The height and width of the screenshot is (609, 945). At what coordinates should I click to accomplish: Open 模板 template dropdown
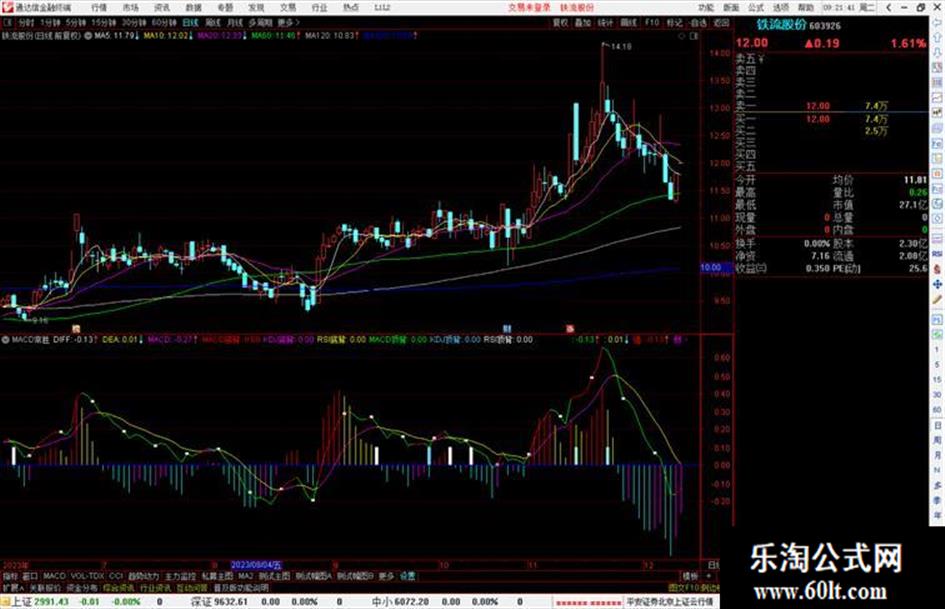click(689, 576)
